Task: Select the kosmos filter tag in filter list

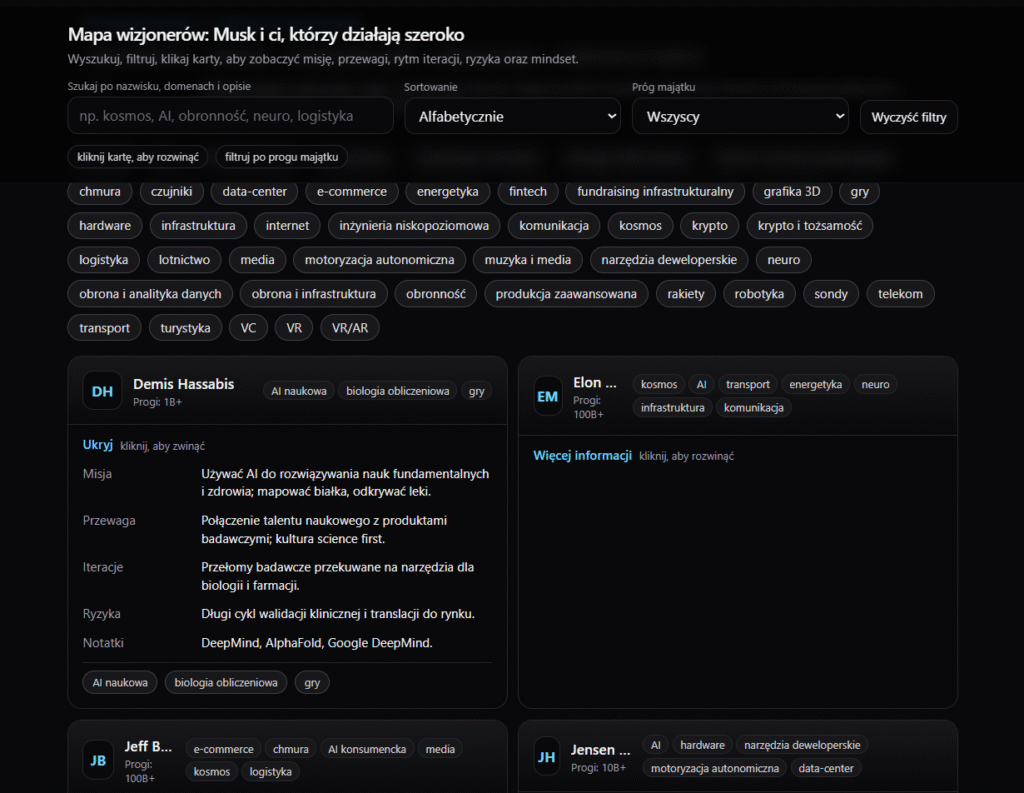Action: pos(640,225)
